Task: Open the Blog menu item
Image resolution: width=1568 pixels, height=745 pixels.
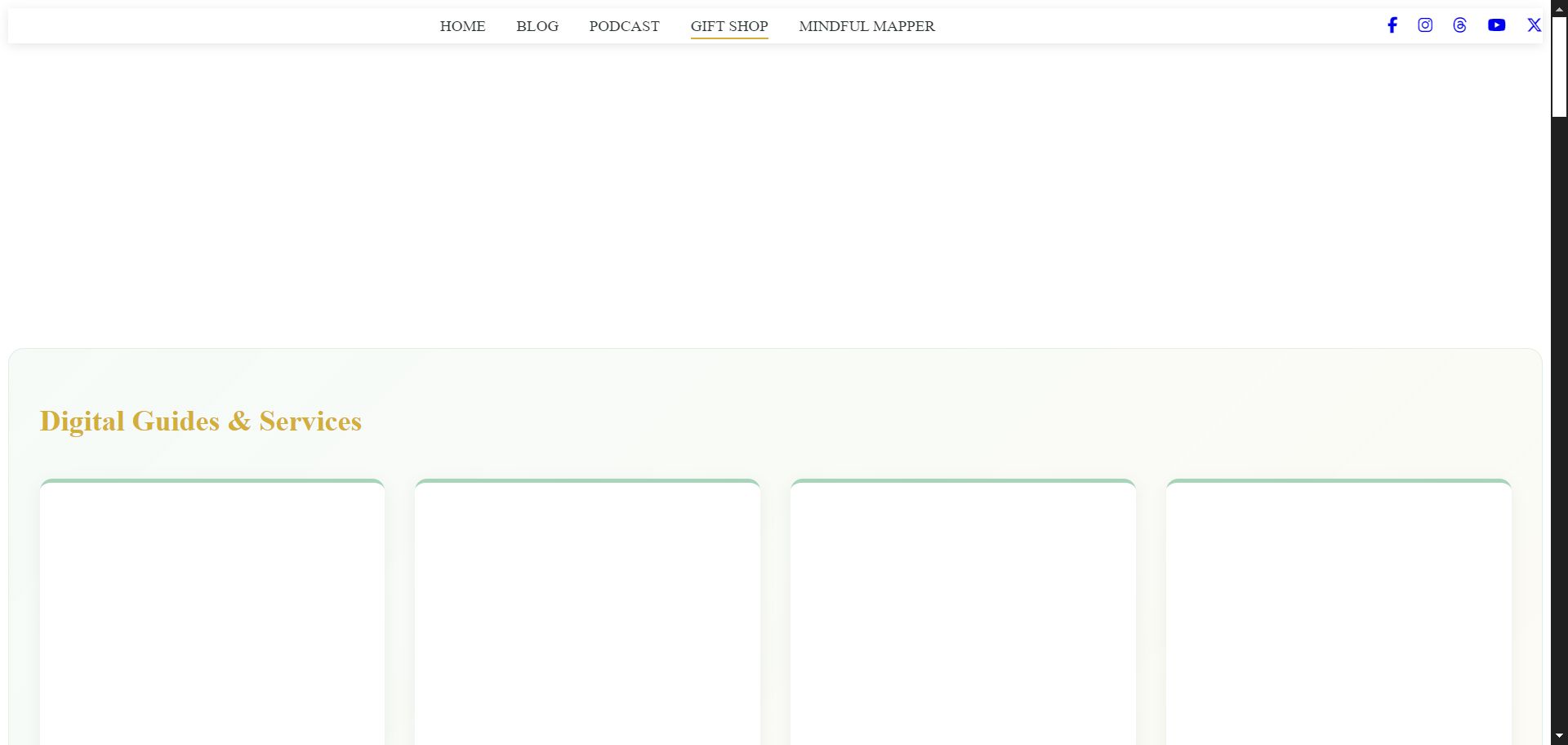Action: pyautogui.click(x=537, y=26)
